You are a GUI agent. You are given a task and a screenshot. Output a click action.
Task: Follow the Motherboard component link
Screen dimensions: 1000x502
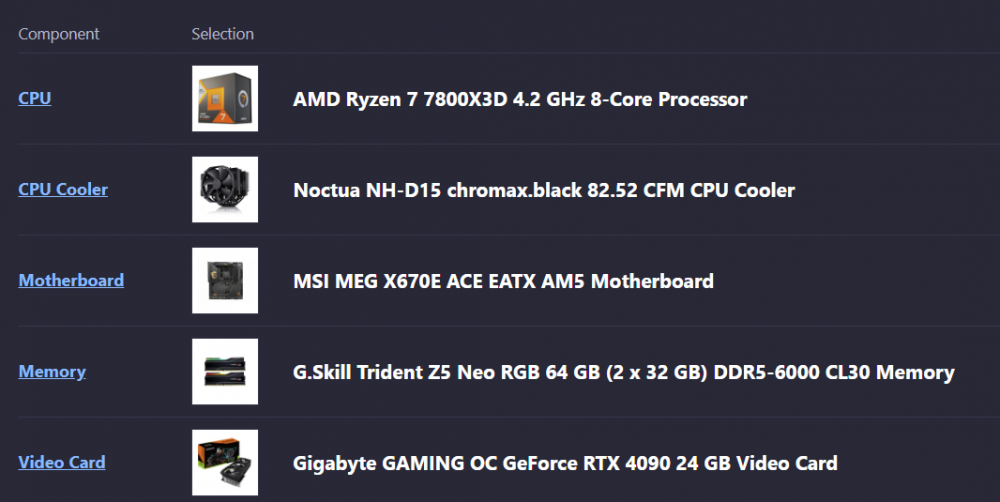(x=71, y=280)
